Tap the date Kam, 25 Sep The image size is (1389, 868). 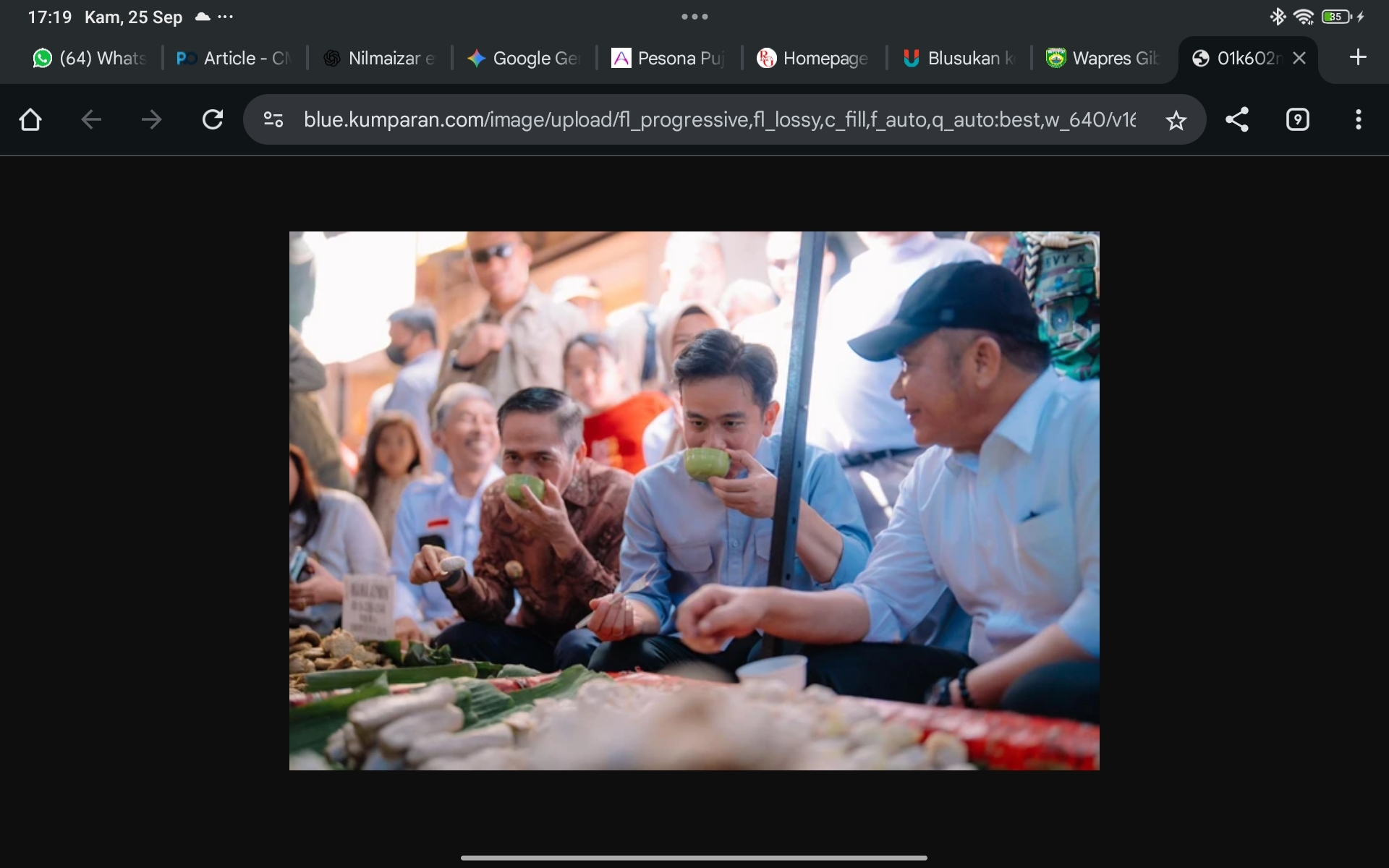[133, 17]
